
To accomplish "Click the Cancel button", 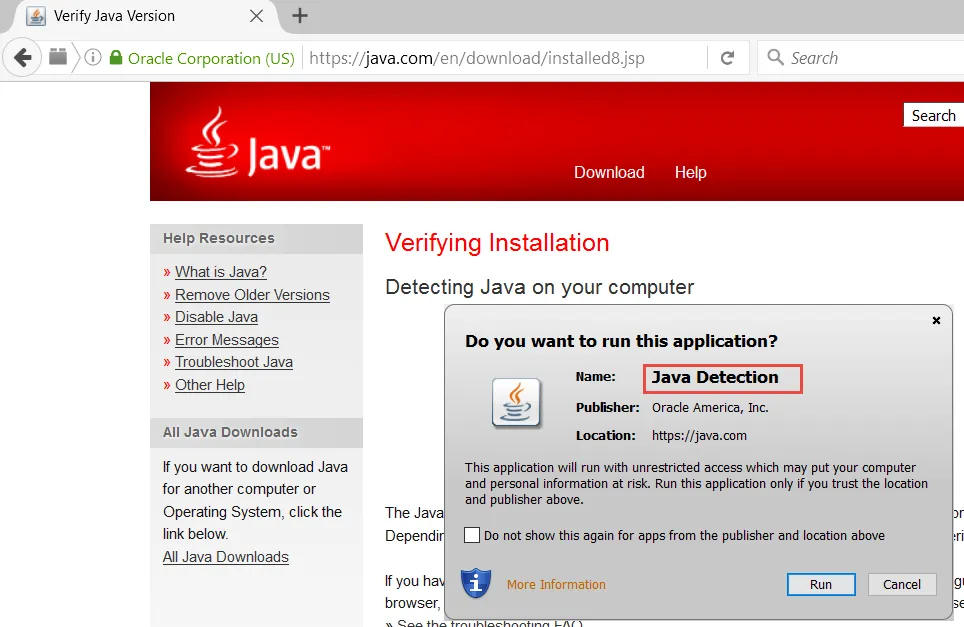I will tap(902, 584).
